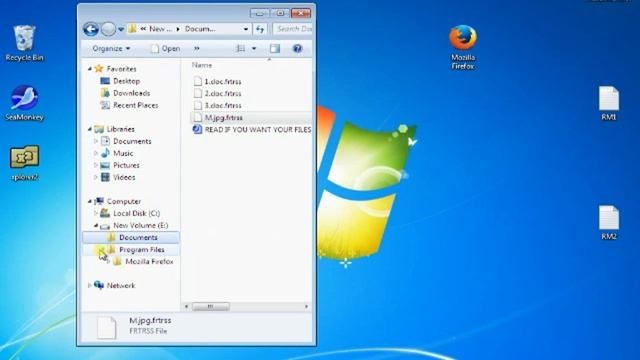Click the address bar folder icon

pos(132,29)
